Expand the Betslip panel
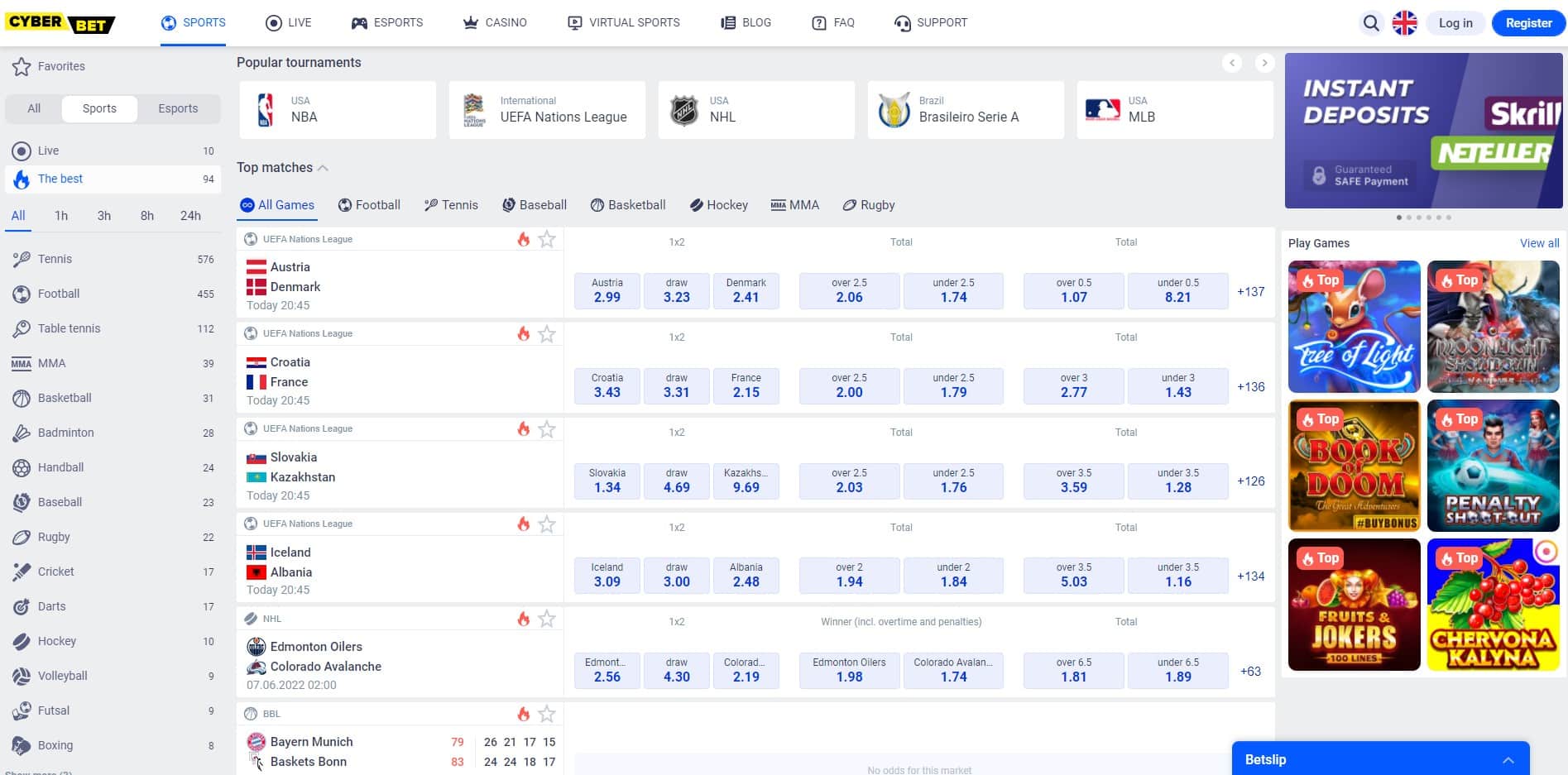This screenshot has height=775, width=1568. click(x=1380, y=759)
